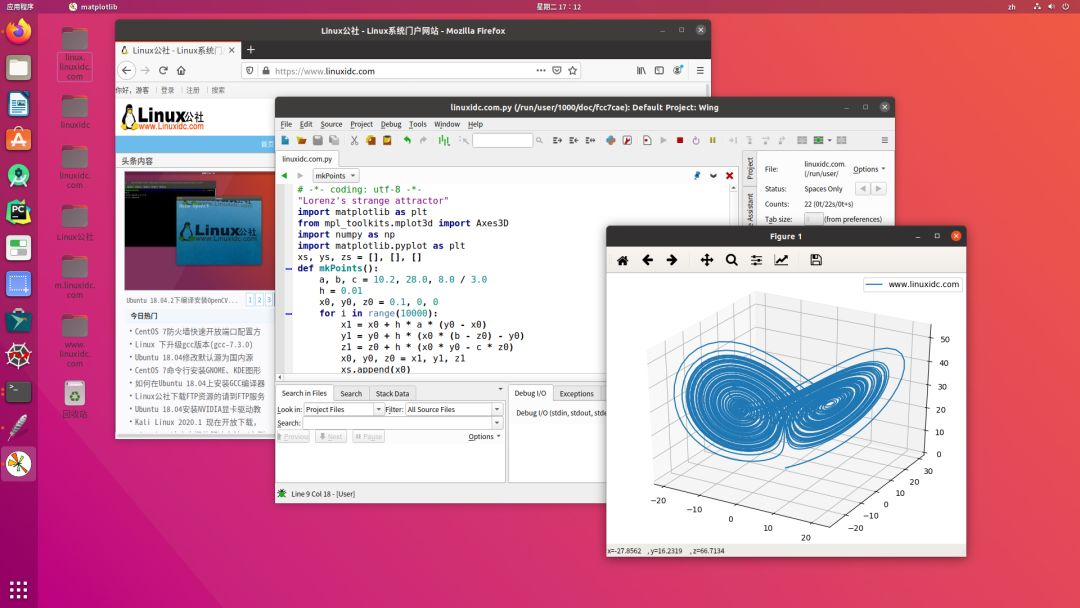Click editor vertical scrollbar up arrow

pos(733,188)
